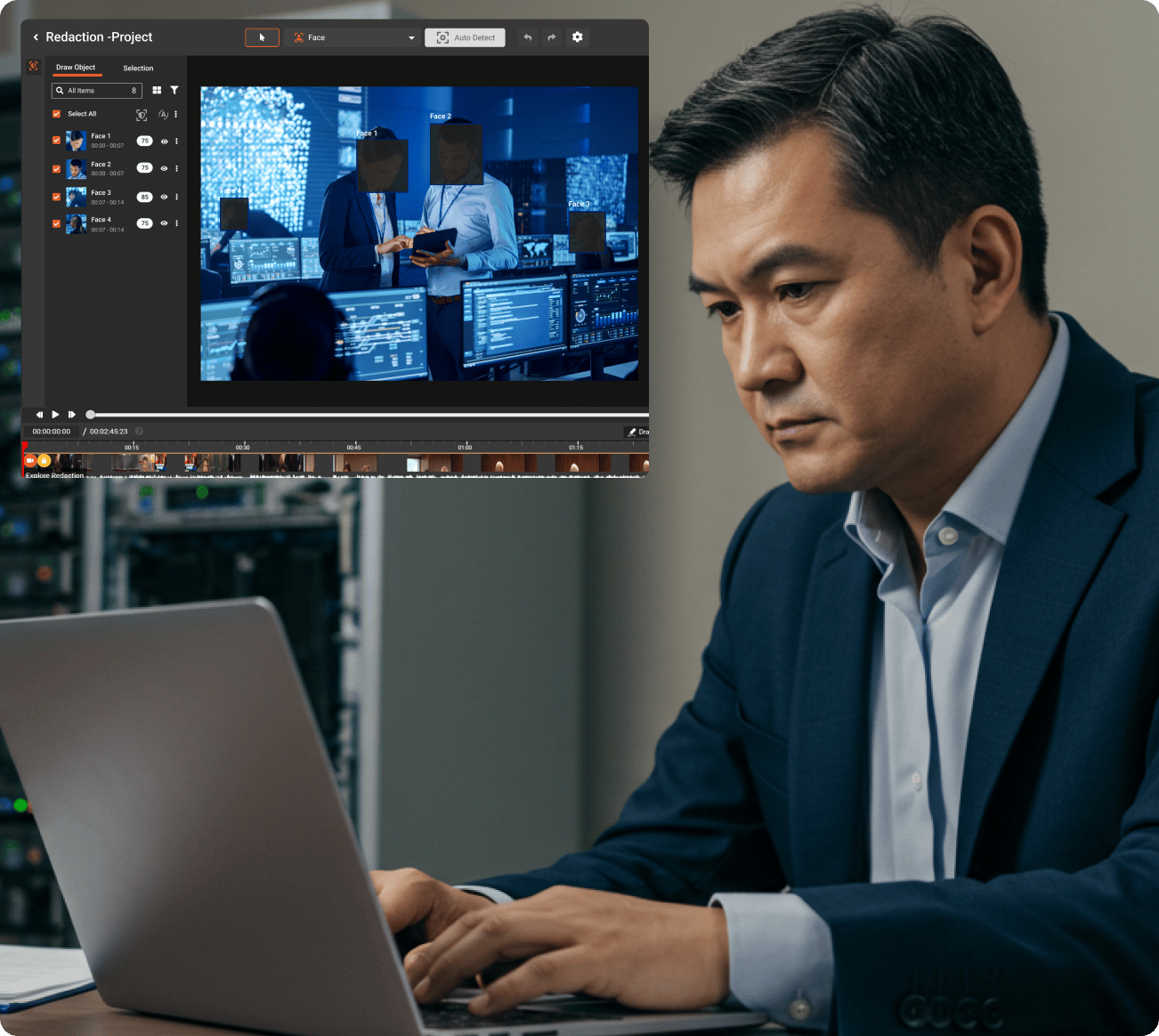Open the Face 1 more options menu
Image resolution: width=1159 pixels, height=1036 pixels.
(176, 142)
